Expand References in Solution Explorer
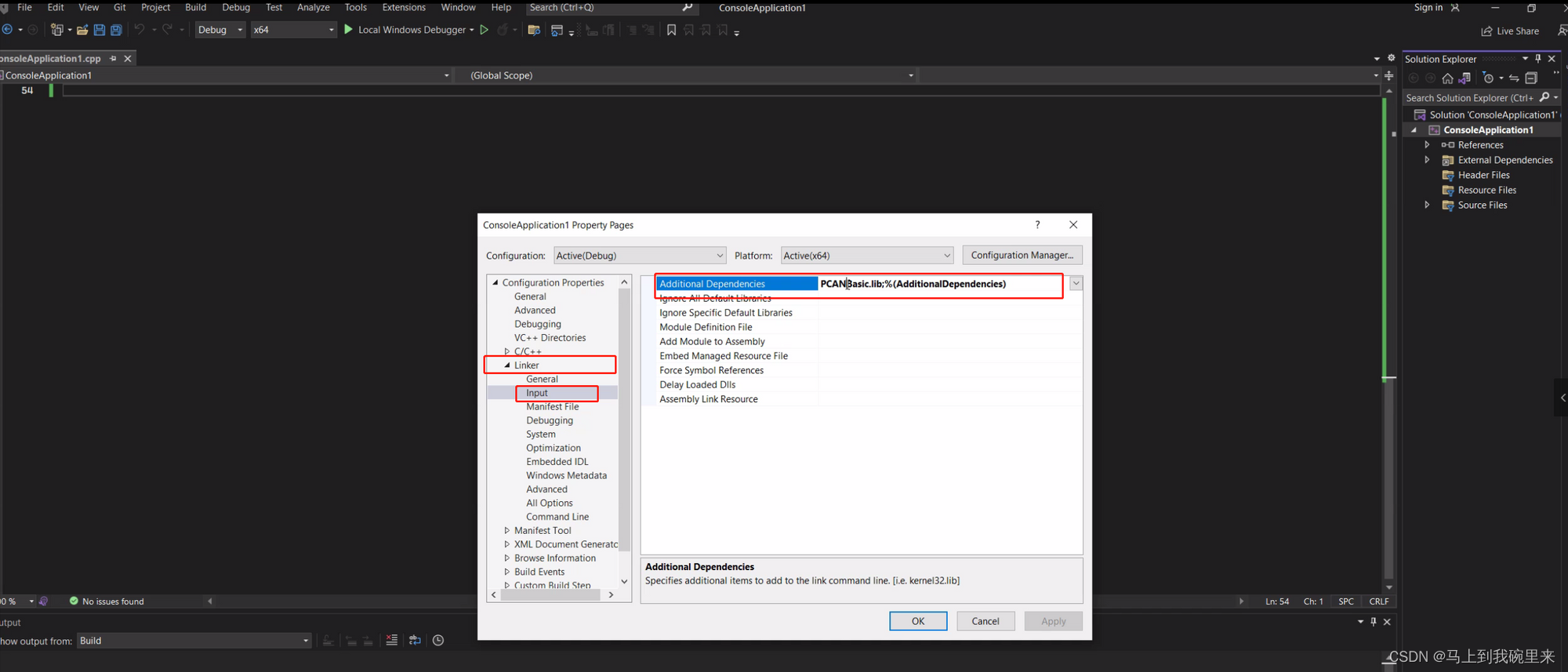The image size is (1568, 672). (x=1427, y=145)
